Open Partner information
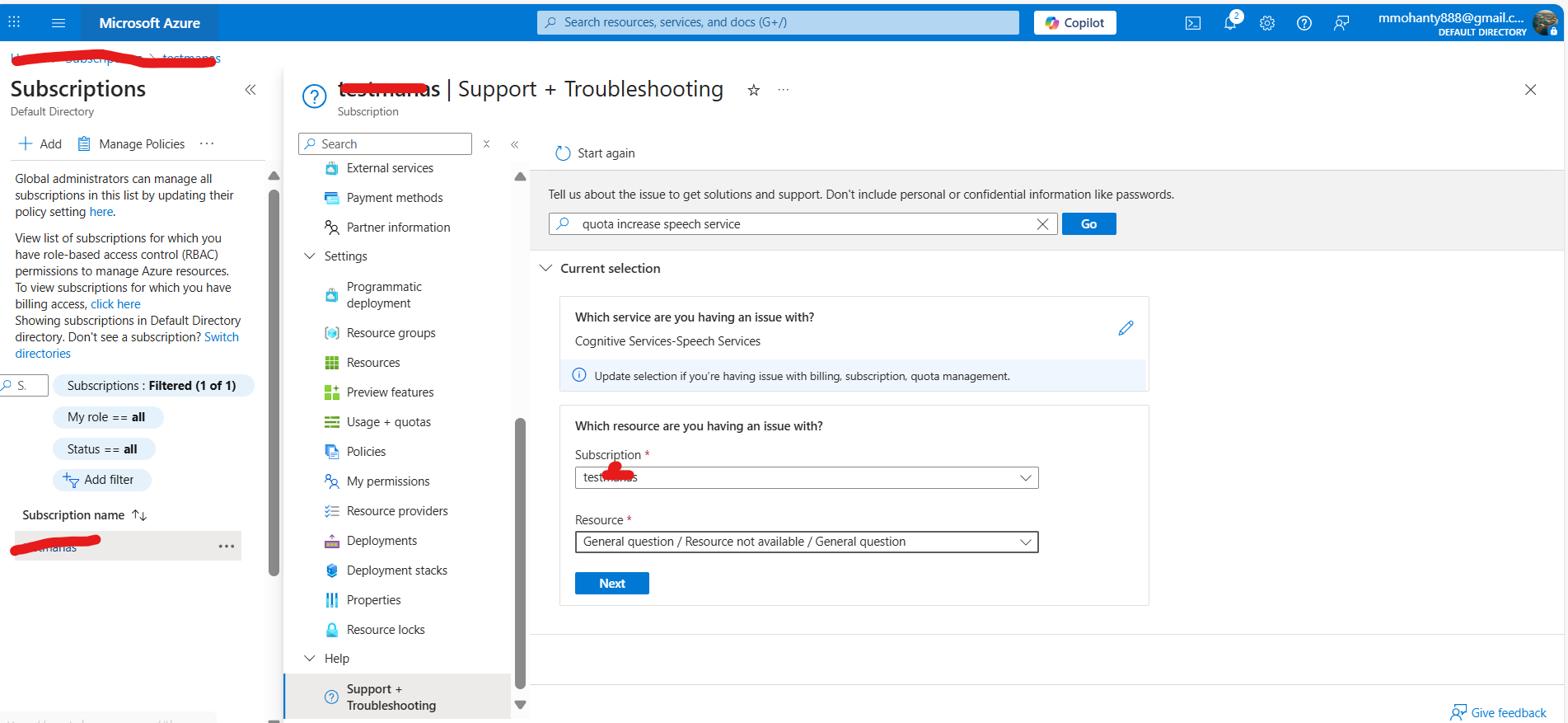The width and height of the screenshot is (1568, 723). coord(397,228)
